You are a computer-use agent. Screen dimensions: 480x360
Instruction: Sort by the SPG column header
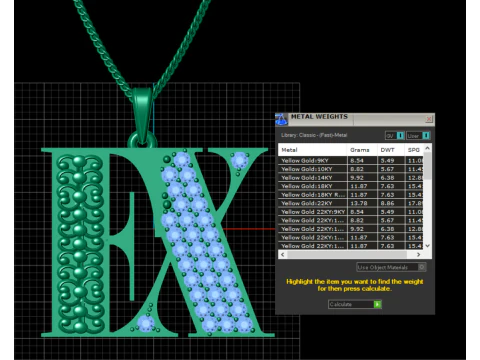pyautogui.click(x=414, y=150)
